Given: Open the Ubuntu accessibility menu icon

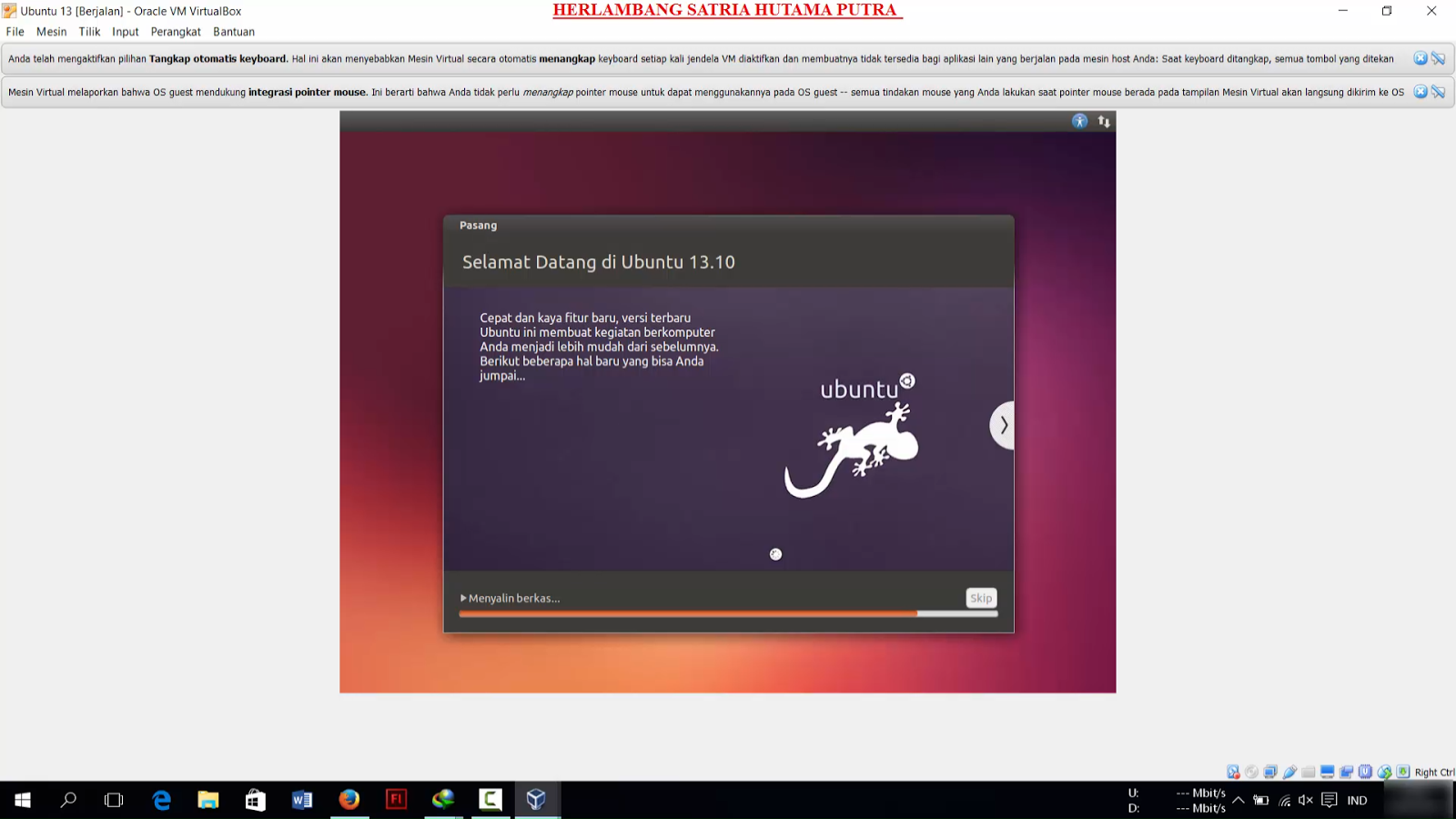Looking at the screenshot, I should coord(1080,121).
